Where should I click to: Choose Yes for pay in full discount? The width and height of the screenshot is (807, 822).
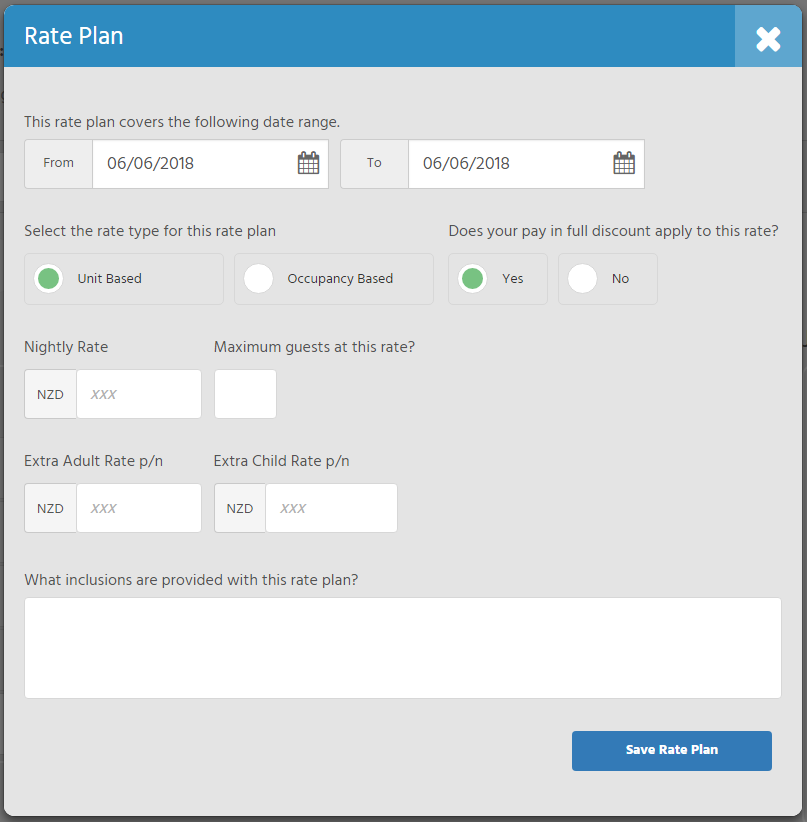498,279
